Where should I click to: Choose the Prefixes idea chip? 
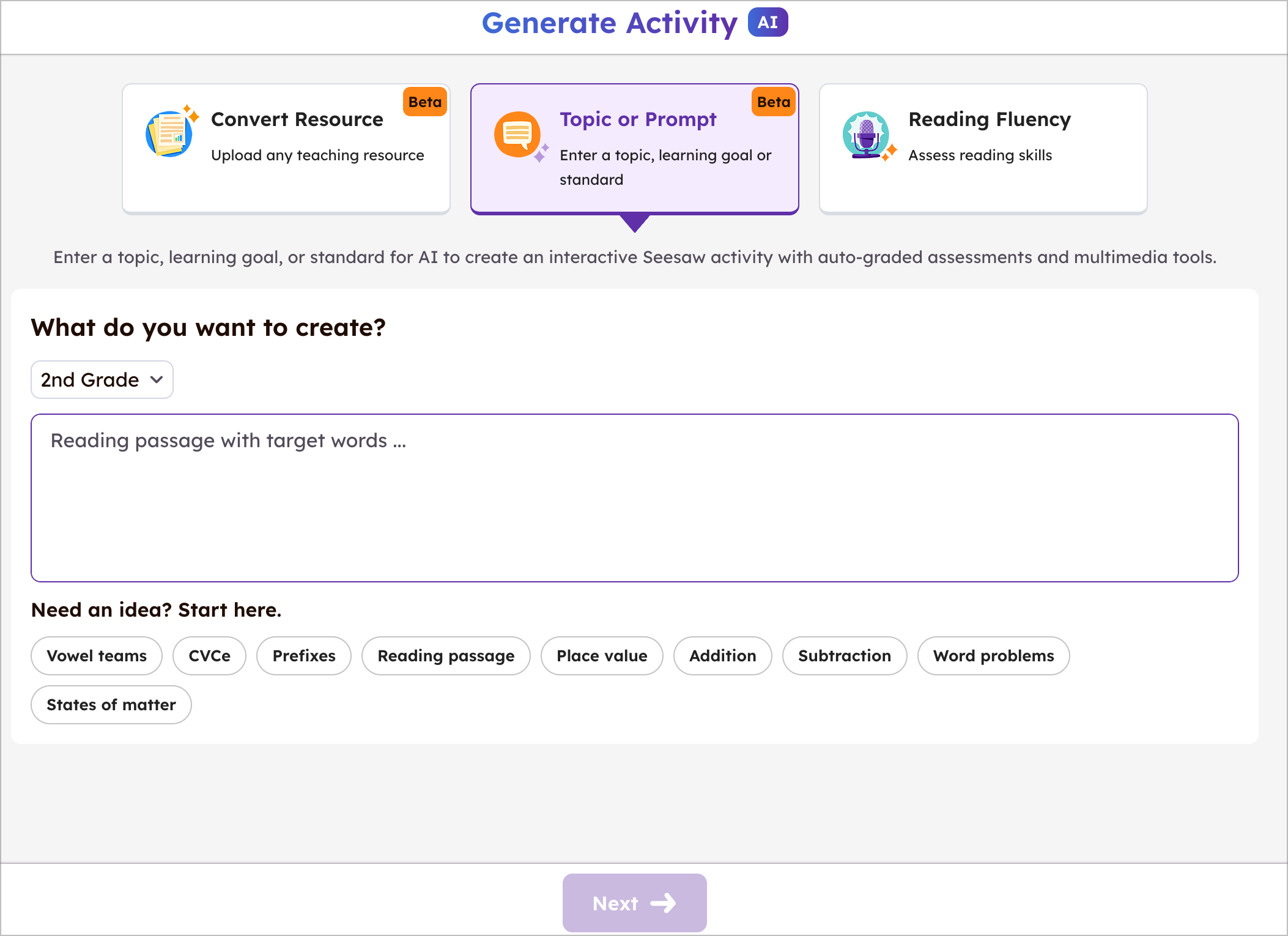(304, 656)
